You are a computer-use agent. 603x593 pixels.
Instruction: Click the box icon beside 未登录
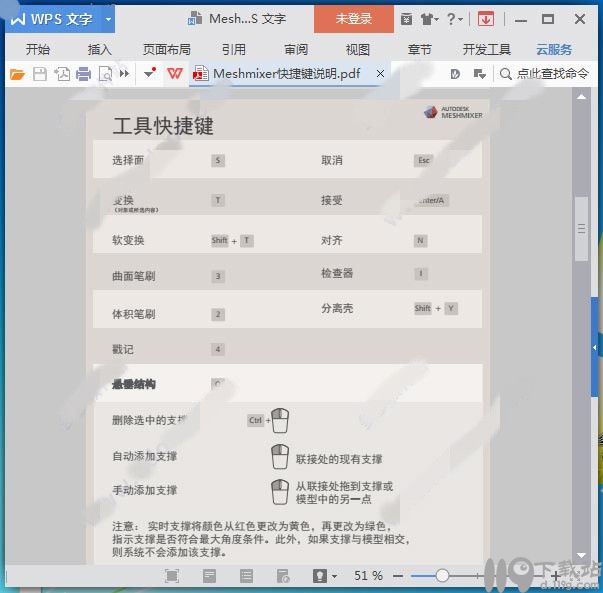[x=406, y=19]
